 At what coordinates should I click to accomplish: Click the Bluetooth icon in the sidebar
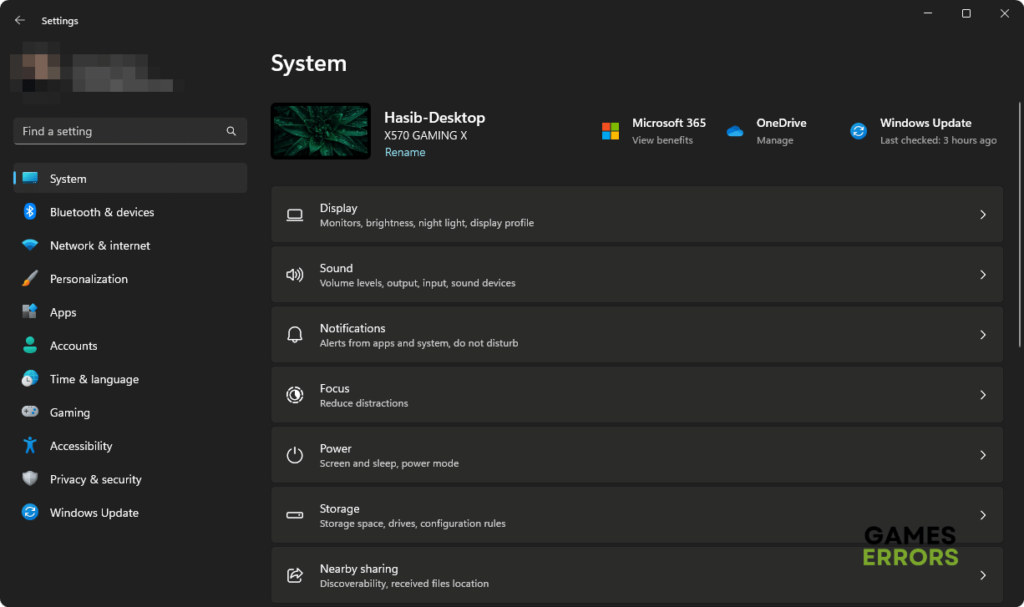tap(30, 212)
